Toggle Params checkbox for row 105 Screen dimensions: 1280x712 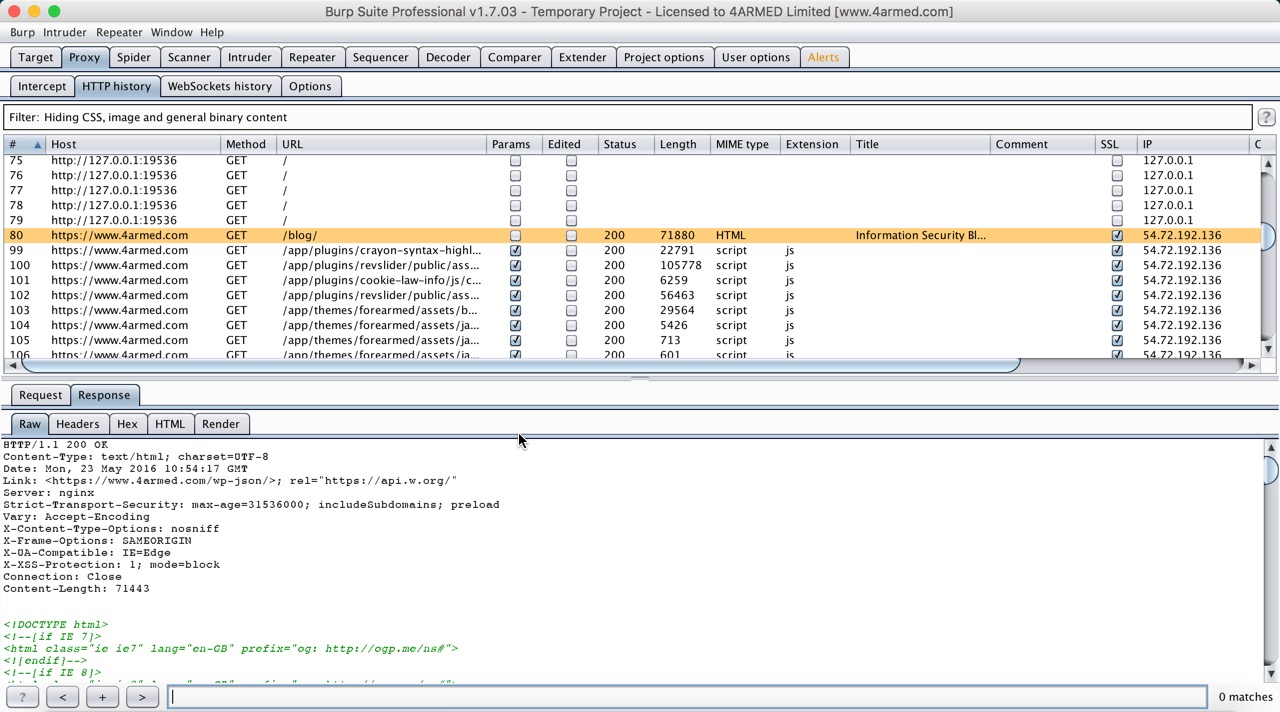tap(515, 340)
